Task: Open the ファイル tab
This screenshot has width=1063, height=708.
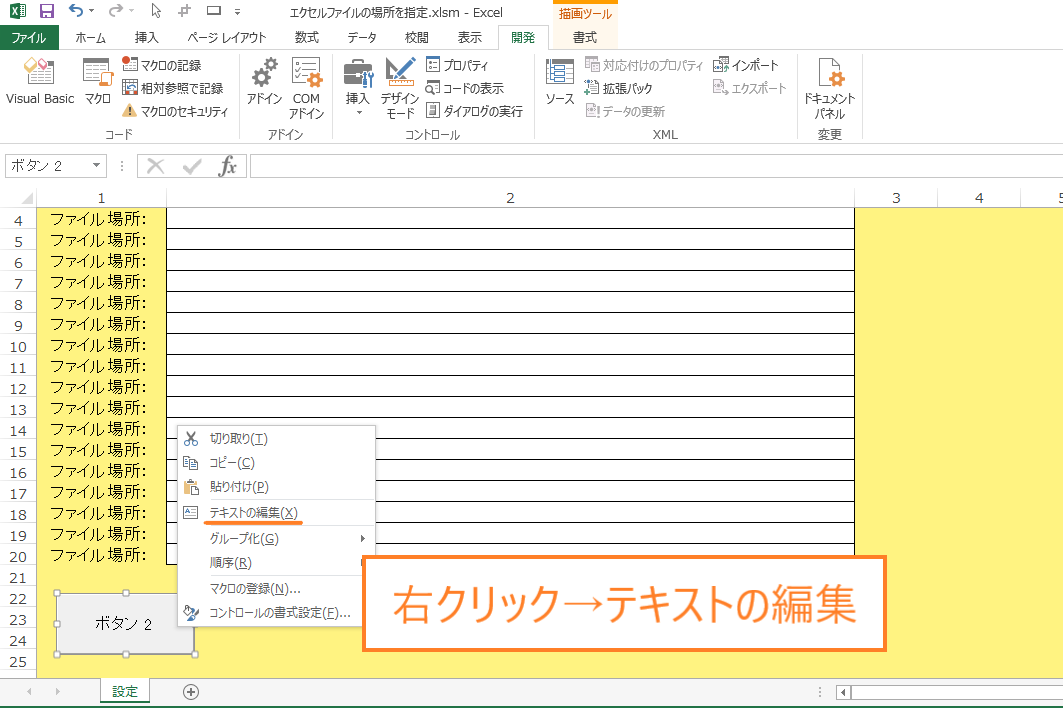Action: 29,37
